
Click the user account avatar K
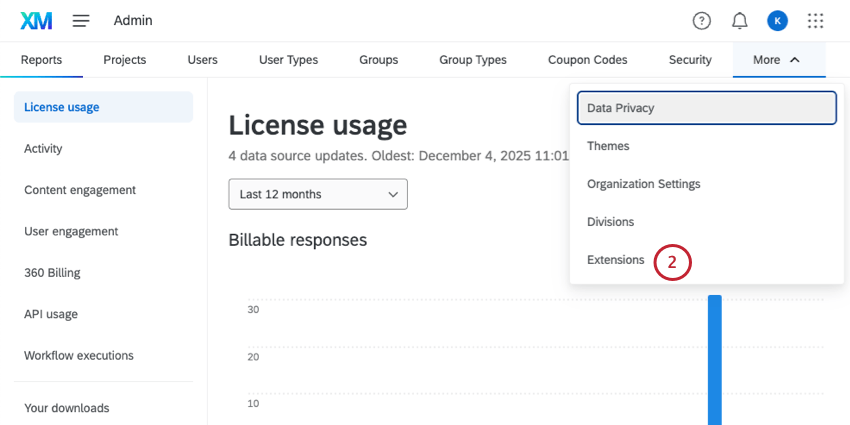point(777,20)
